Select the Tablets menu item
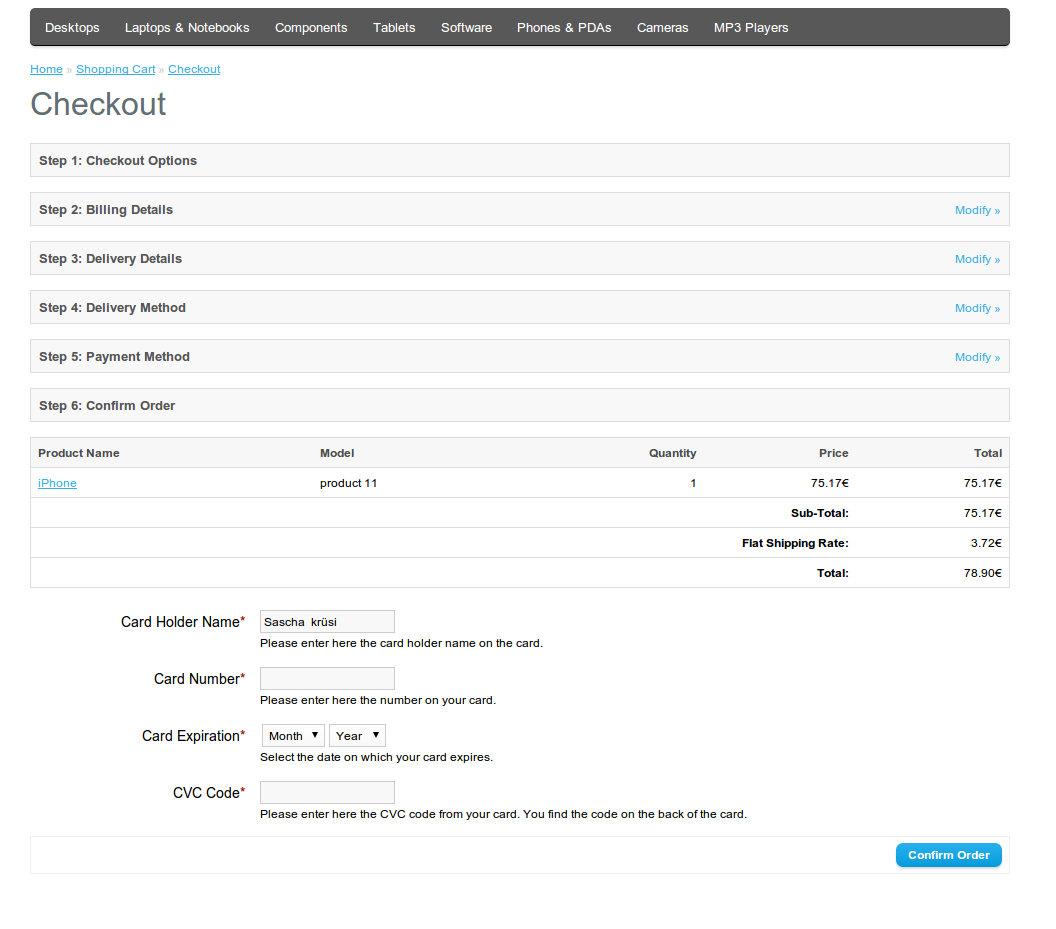Image resolution: width=1056 pixels, height=929 pixels. tap(394, 27)
